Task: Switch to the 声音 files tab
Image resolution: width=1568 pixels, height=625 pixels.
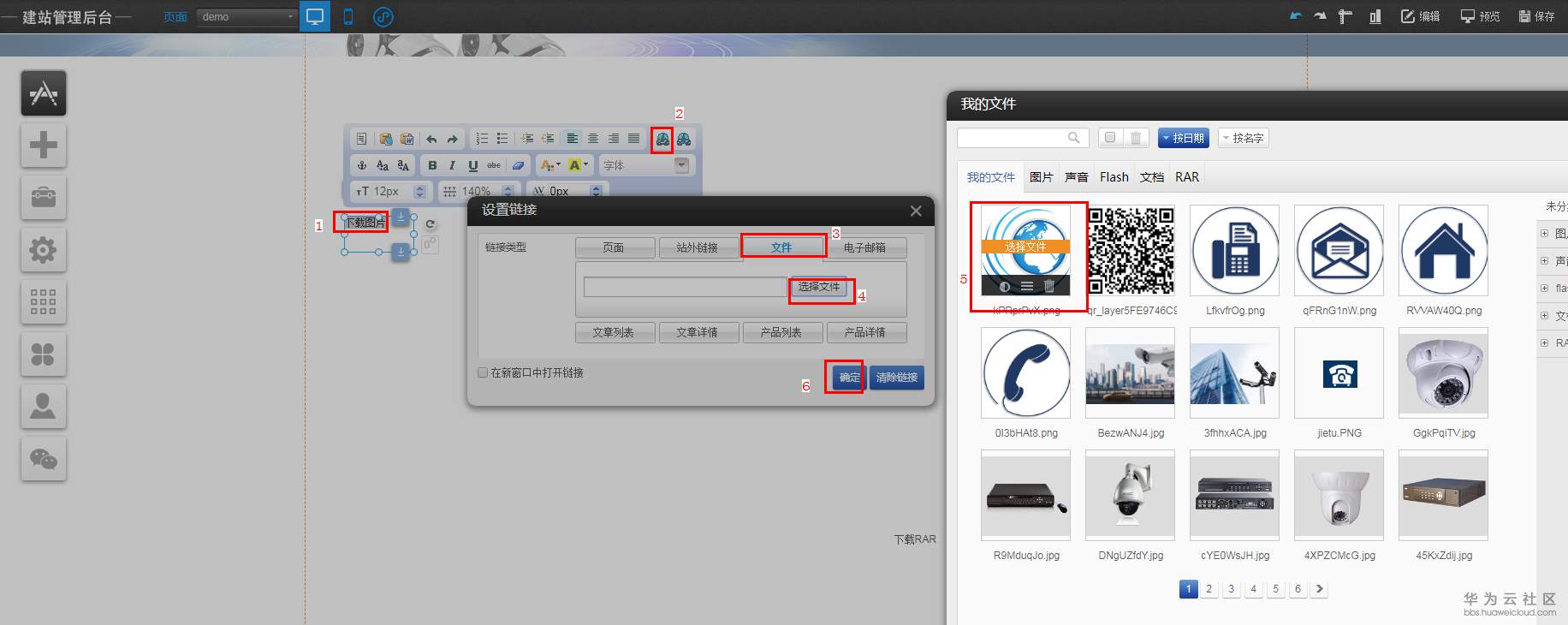Action: coord(1077,177)
